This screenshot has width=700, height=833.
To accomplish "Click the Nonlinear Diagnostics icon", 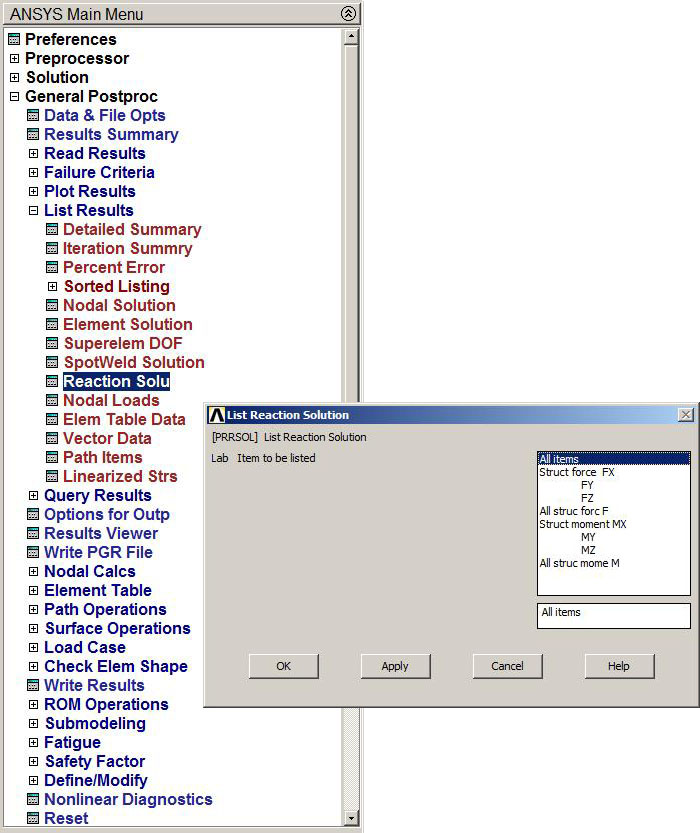I will pyautogui.click(x=33, y=800).
